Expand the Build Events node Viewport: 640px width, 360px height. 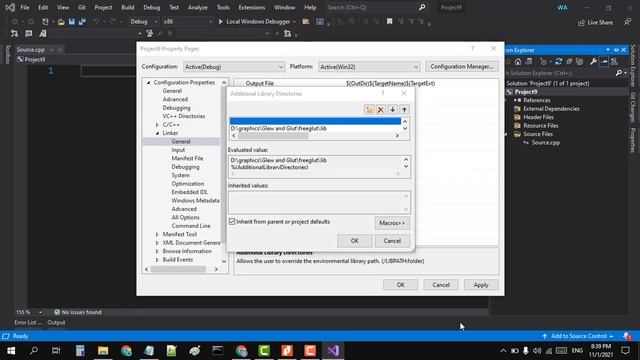[158, 260]
